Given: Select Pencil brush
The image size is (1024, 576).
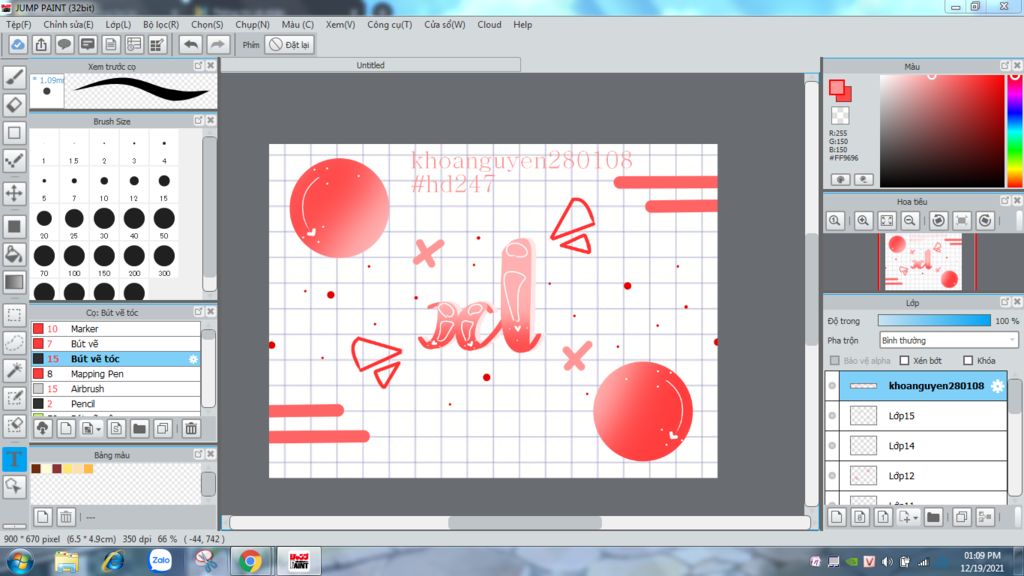Looking at the screenshot, I should (116, 404).
